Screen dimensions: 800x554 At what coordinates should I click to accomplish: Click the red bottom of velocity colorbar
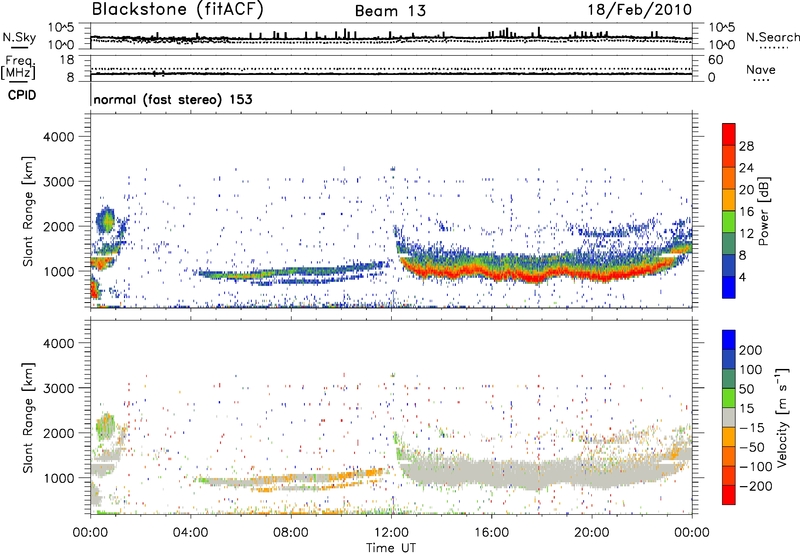pyautogui.click(x=729, y=495)
